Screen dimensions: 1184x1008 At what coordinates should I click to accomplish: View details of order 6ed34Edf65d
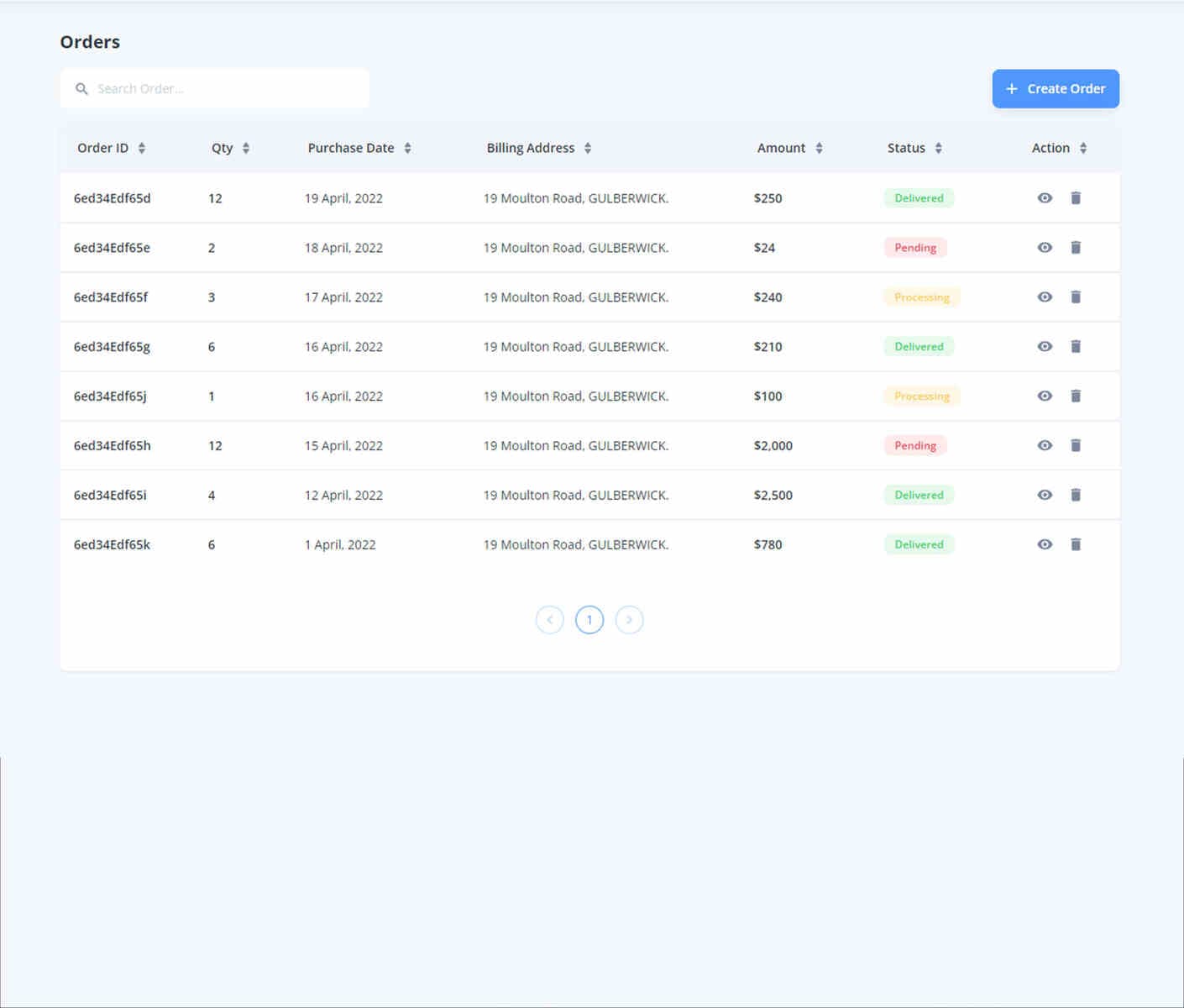[x=1045, y=198]
